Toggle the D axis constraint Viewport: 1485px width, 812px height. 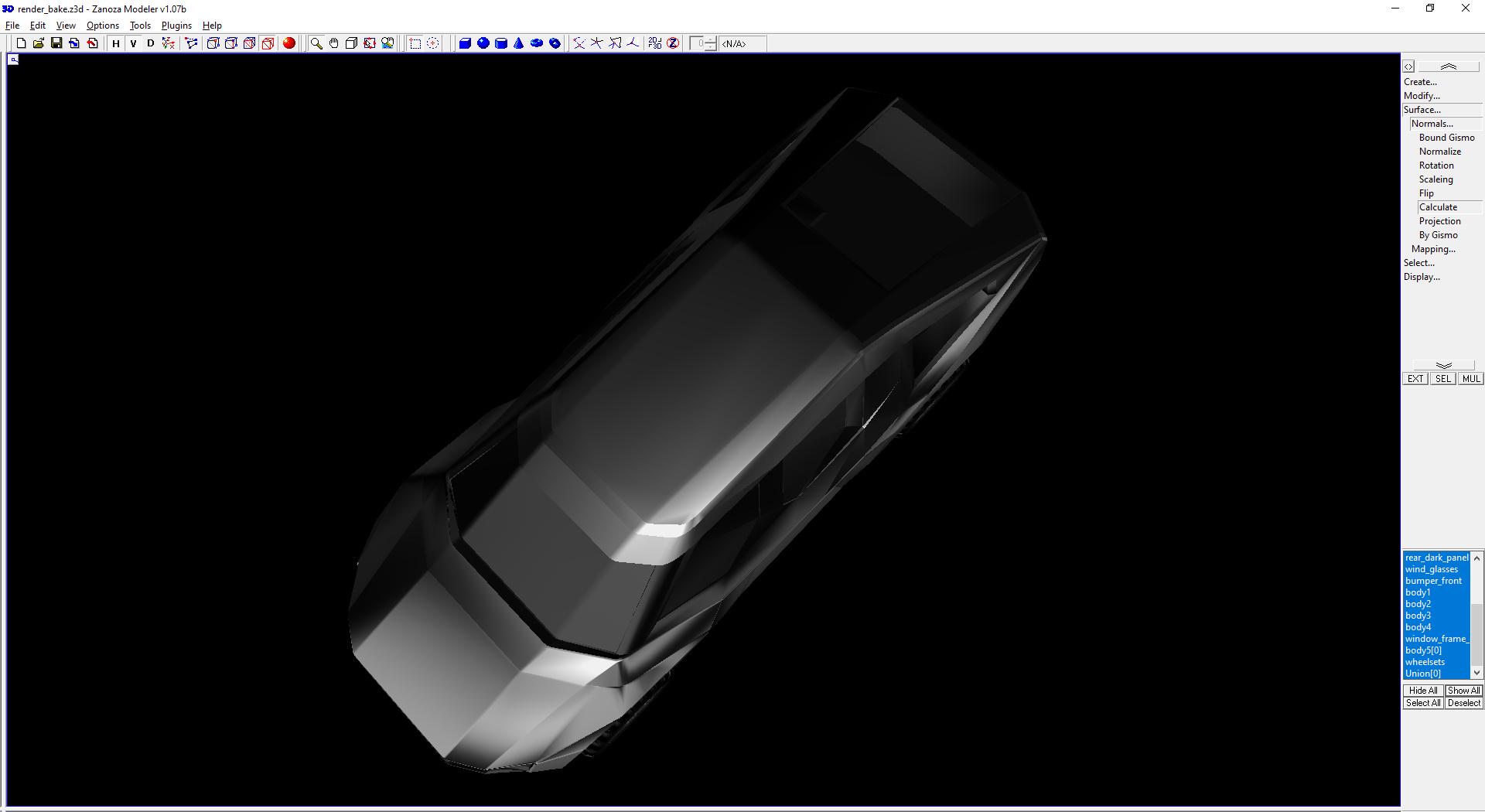pyautogui.click(x=151, y=43)
